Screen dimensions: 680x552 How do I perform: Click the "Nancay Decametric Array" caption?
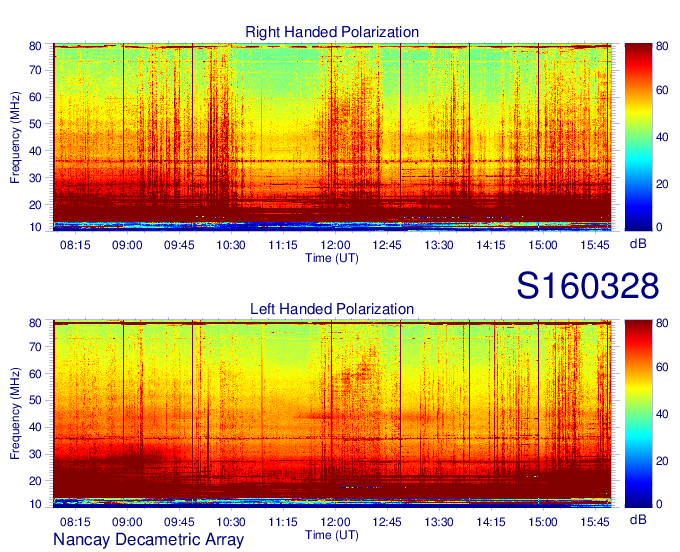tap(148, 539)
